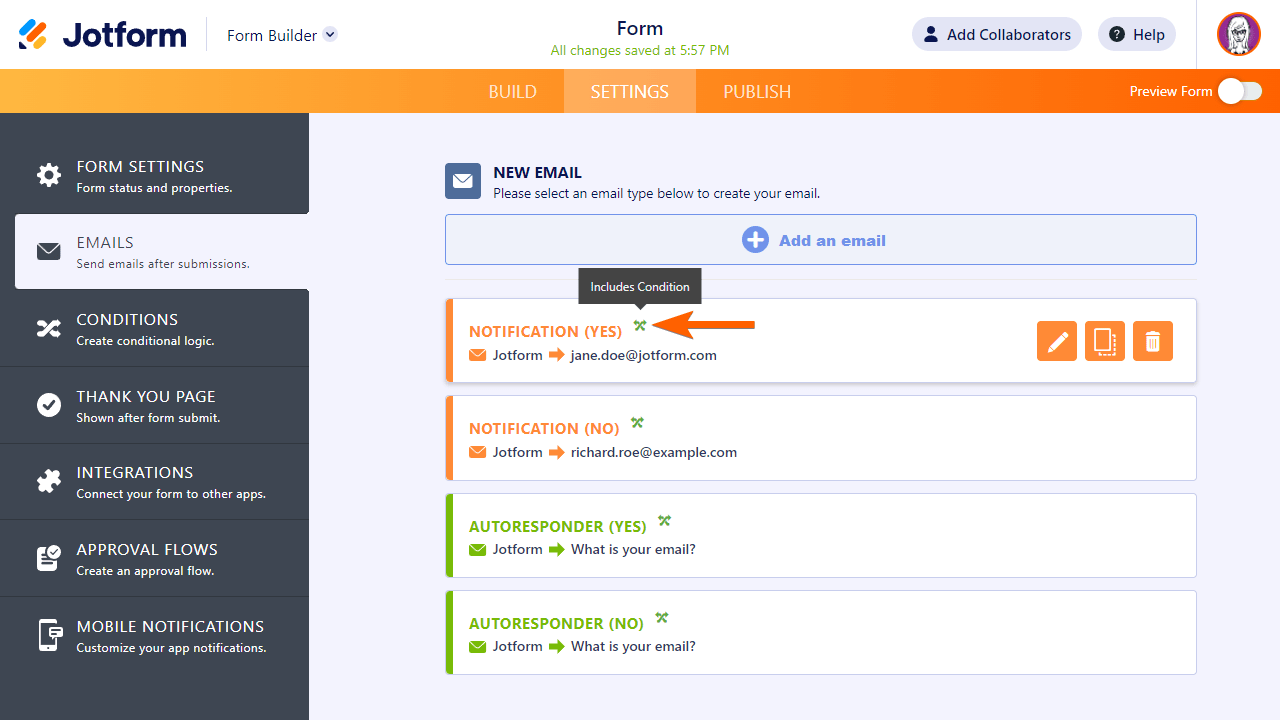Viewport: 1280px width, 720px height.
Task: Expand the Form Builder dropdown
Action: 330,34
